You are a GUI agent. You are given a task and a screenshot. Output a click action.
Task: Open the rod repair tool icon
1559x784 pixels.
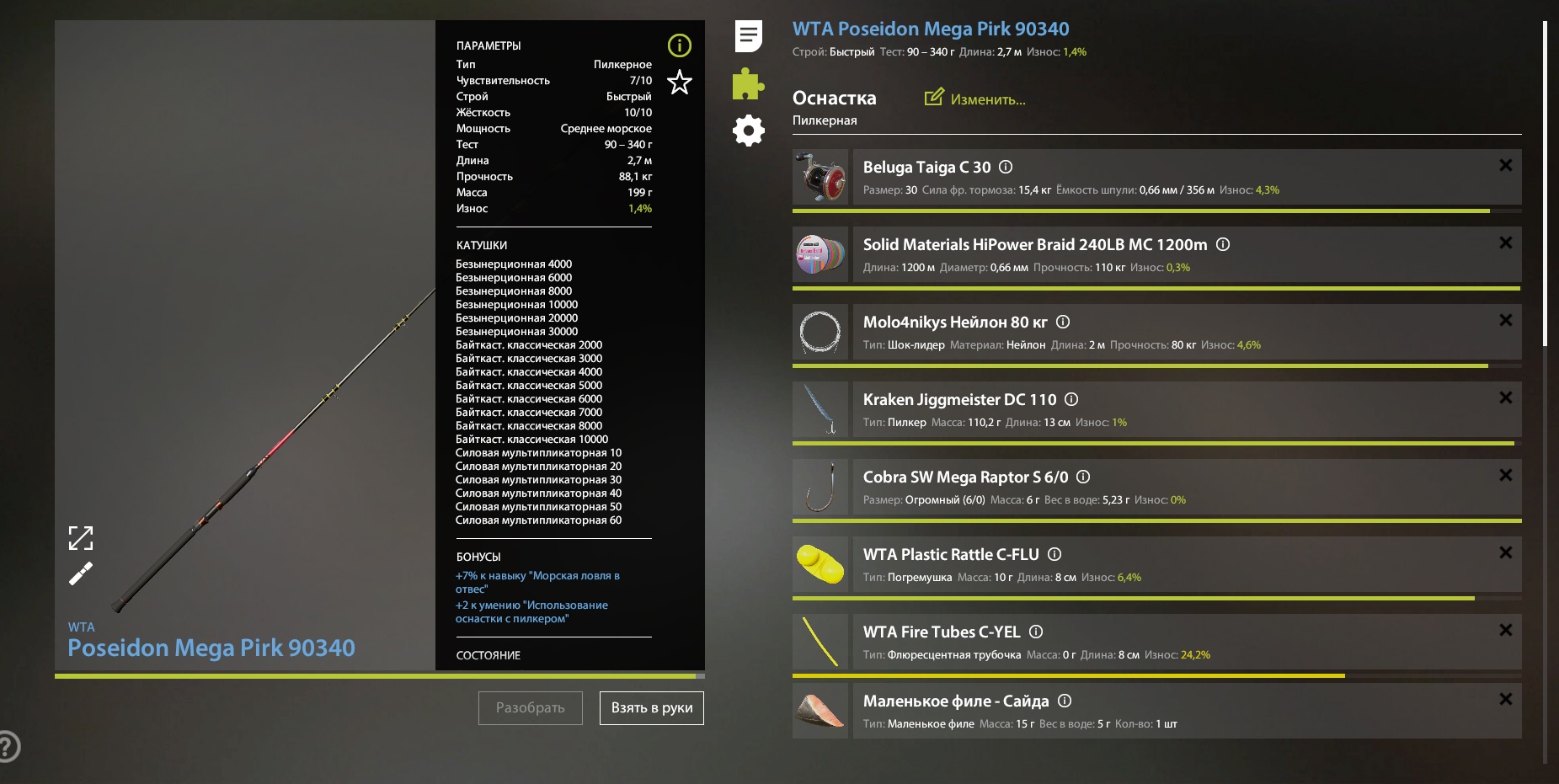81,573
